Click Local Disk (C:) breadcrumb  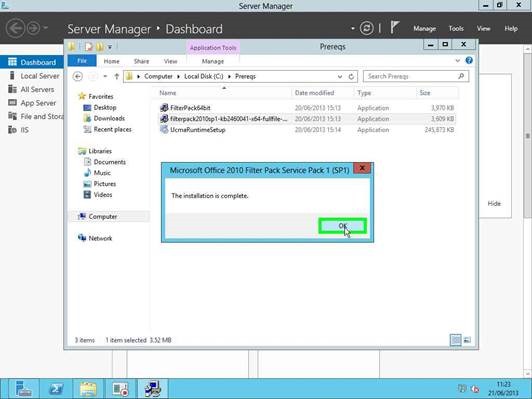[x=204, y=76]
